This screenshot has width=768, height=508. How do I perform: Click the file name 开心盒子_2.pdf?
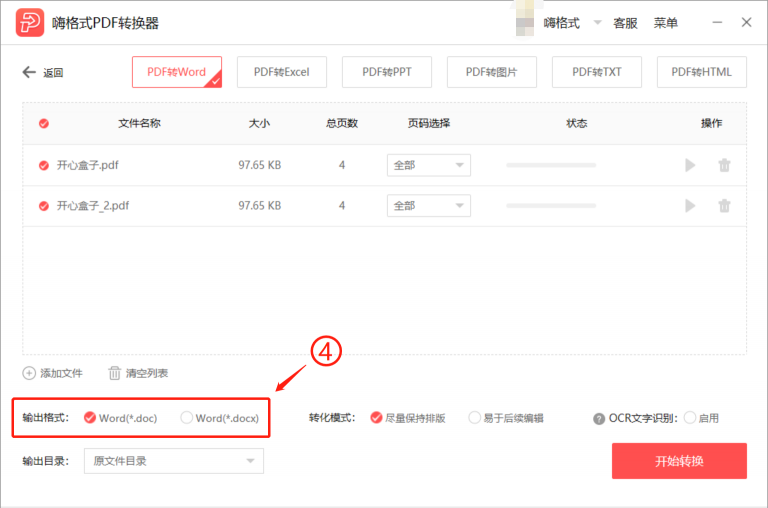pyautogui.click(x=93, y=206)
